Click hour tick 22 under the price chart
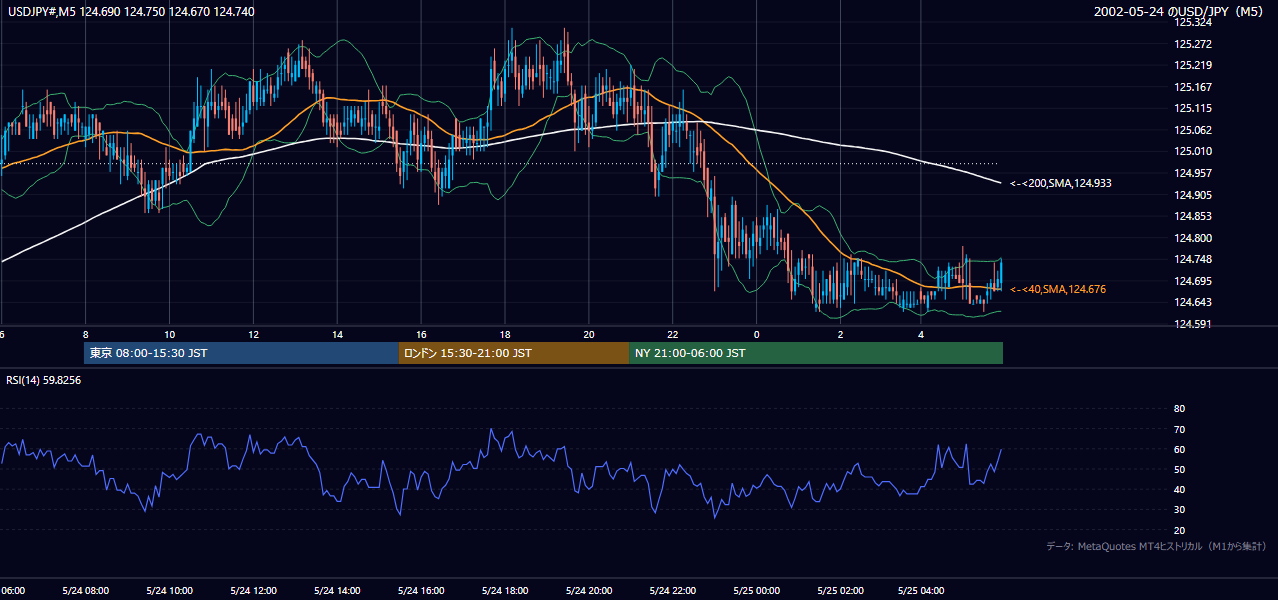 [x=673, y=334]
